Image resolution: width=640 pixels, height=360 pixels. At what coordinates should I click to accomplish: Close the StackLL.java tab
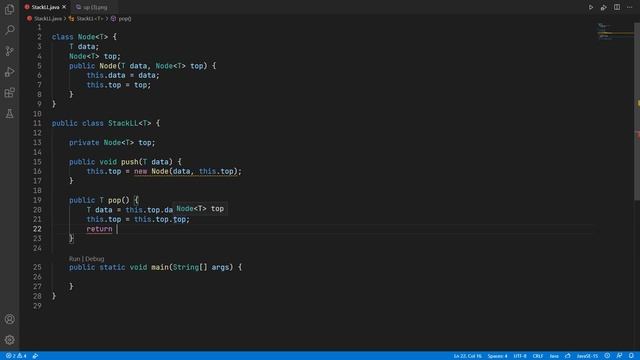64,7
